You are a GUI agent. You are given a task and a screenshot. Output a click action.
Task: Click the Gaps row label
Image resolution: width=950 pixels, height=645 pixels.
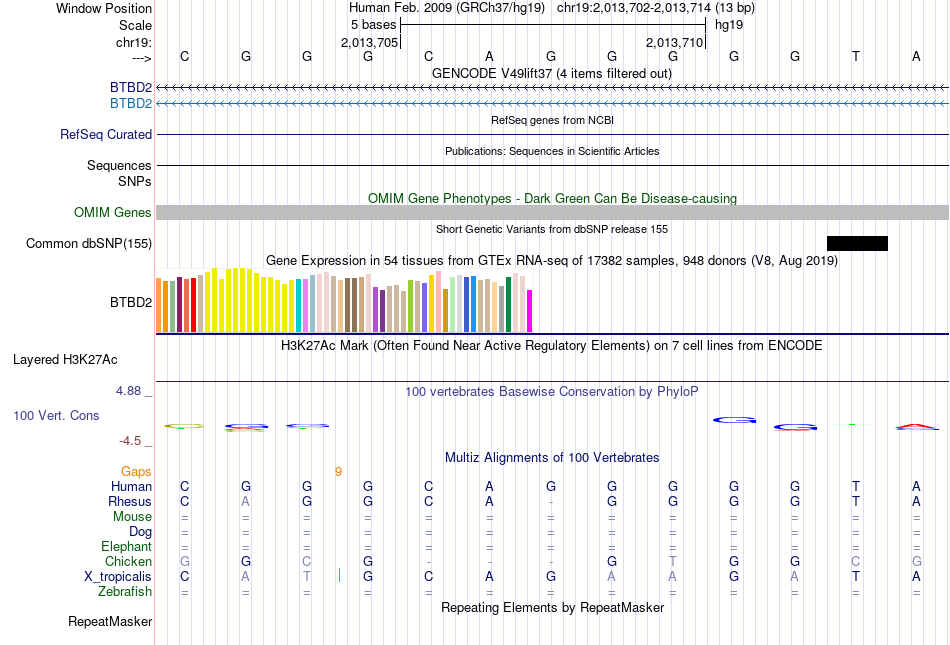click(136, 471)
